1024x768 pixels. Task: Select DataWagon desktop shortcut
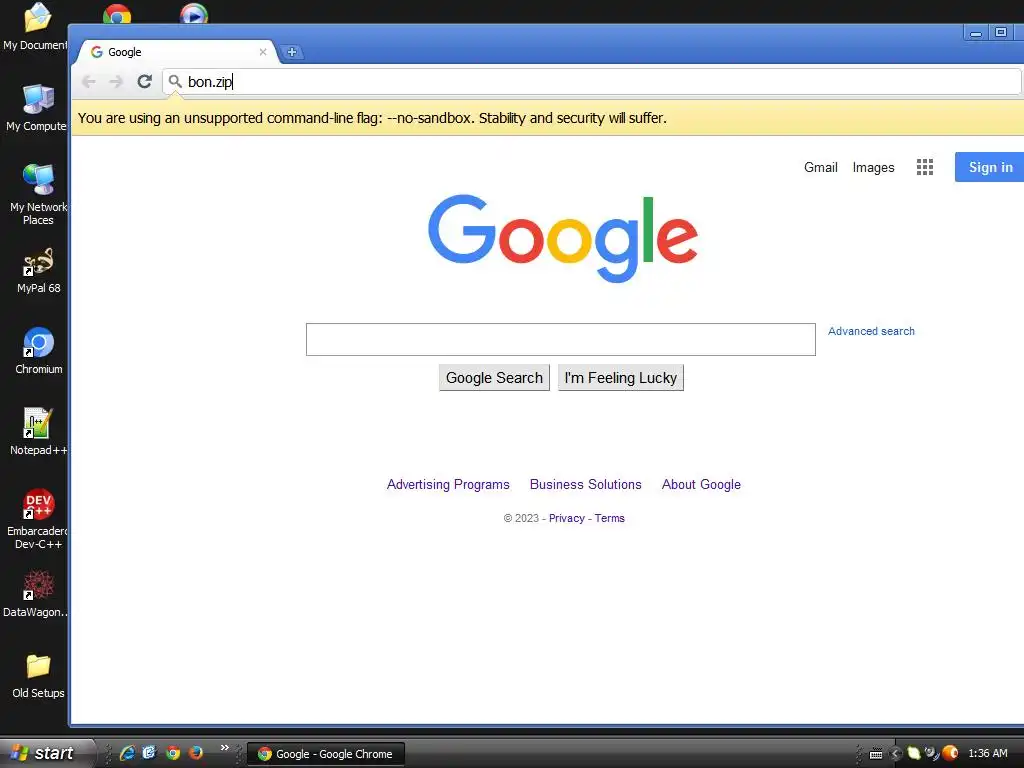(36, 593)
